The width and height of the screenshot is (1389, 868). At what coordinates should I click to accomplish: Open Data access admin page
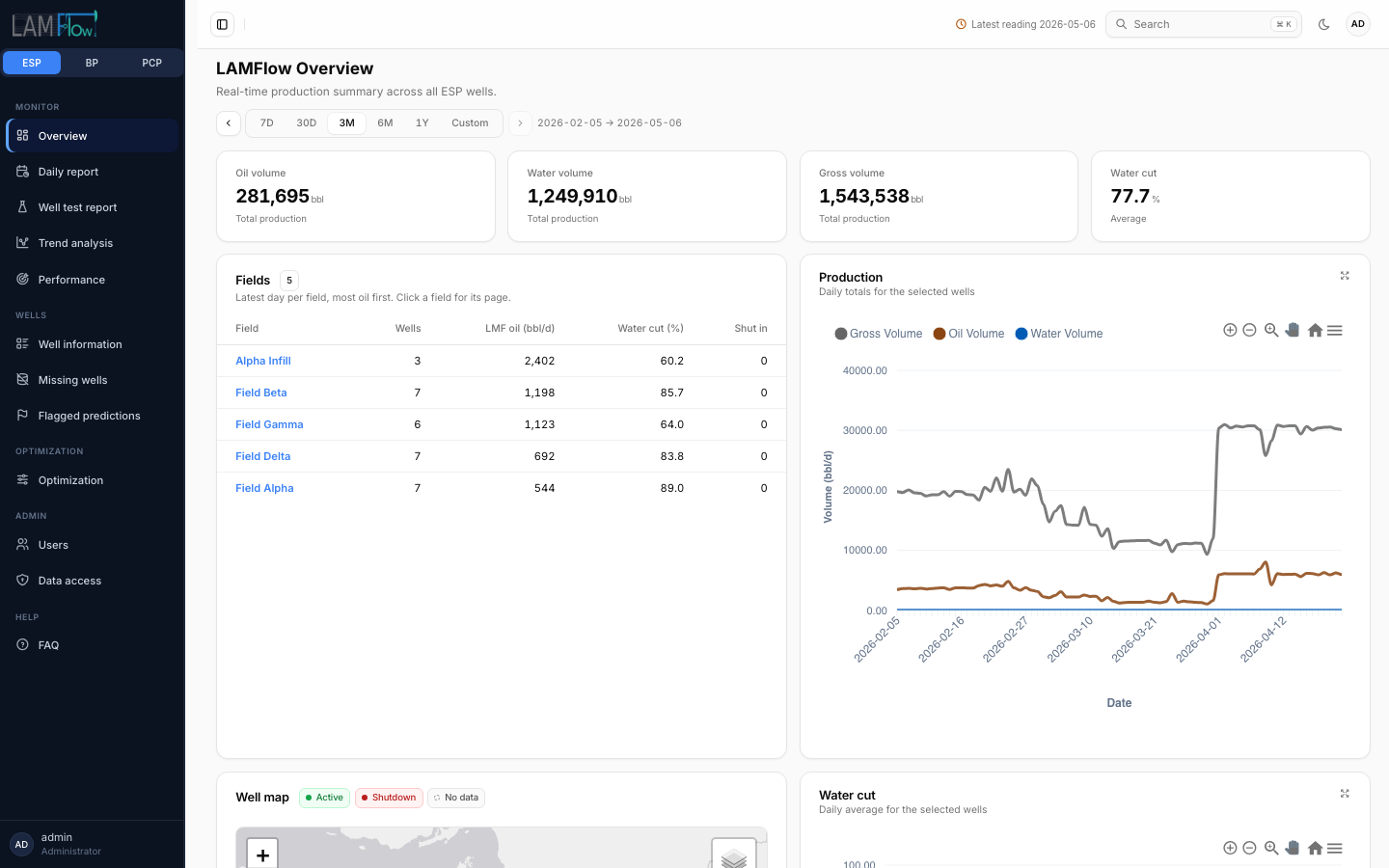(x=93, y=581)
